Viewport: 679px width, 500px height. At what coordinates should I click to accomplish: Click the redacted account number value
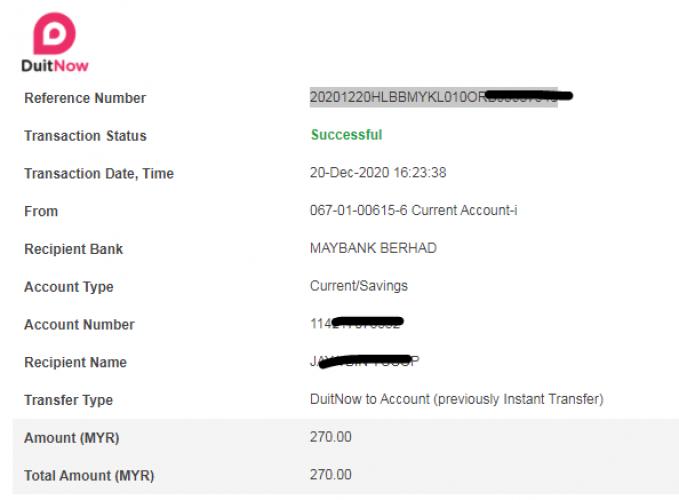[357, 323]
